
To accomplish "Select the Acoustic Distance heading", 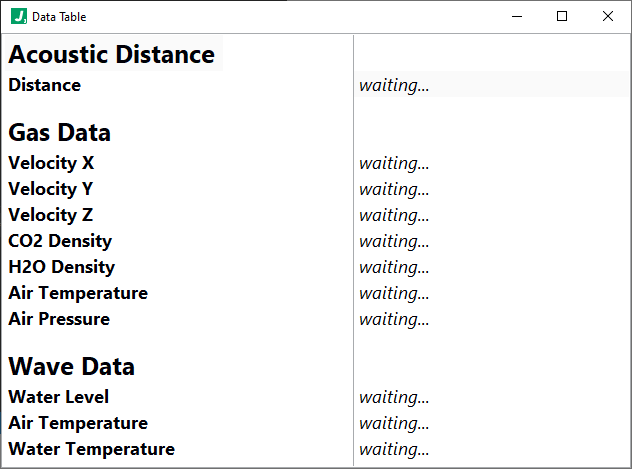I will pyautogui.click(x=112, y=54).
